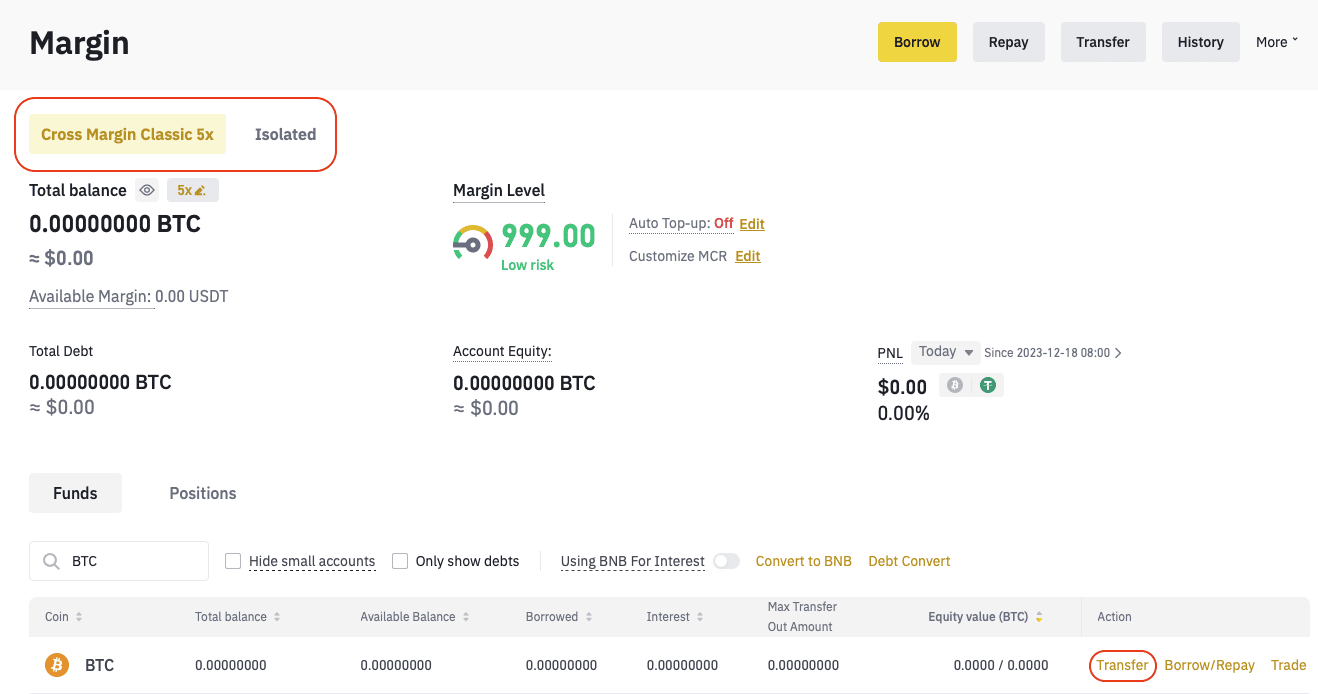Enable Only show debts checkbox
The height and width of the screenshot is (694, 1318).
pos(400,561)
